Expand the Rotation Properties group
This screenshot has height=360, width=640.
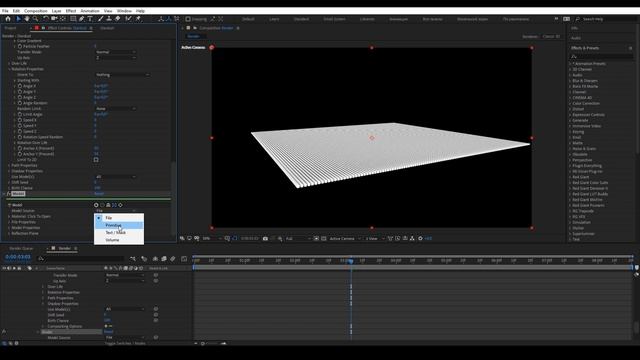9,69
